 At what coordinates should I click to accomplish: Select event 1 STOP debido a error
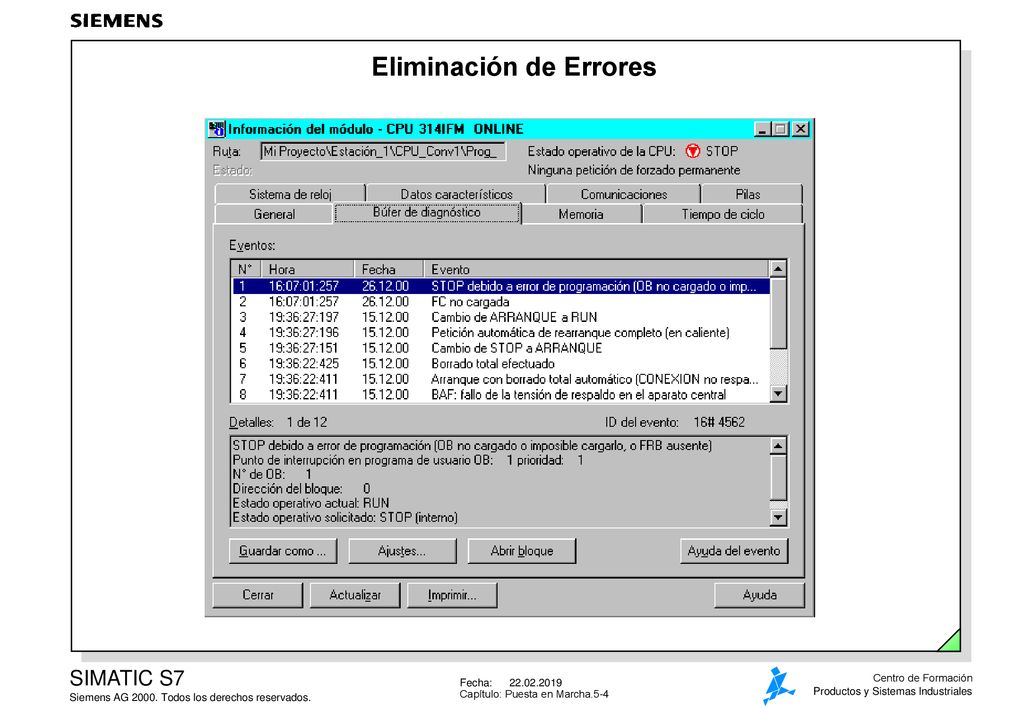tap(501, 286)
